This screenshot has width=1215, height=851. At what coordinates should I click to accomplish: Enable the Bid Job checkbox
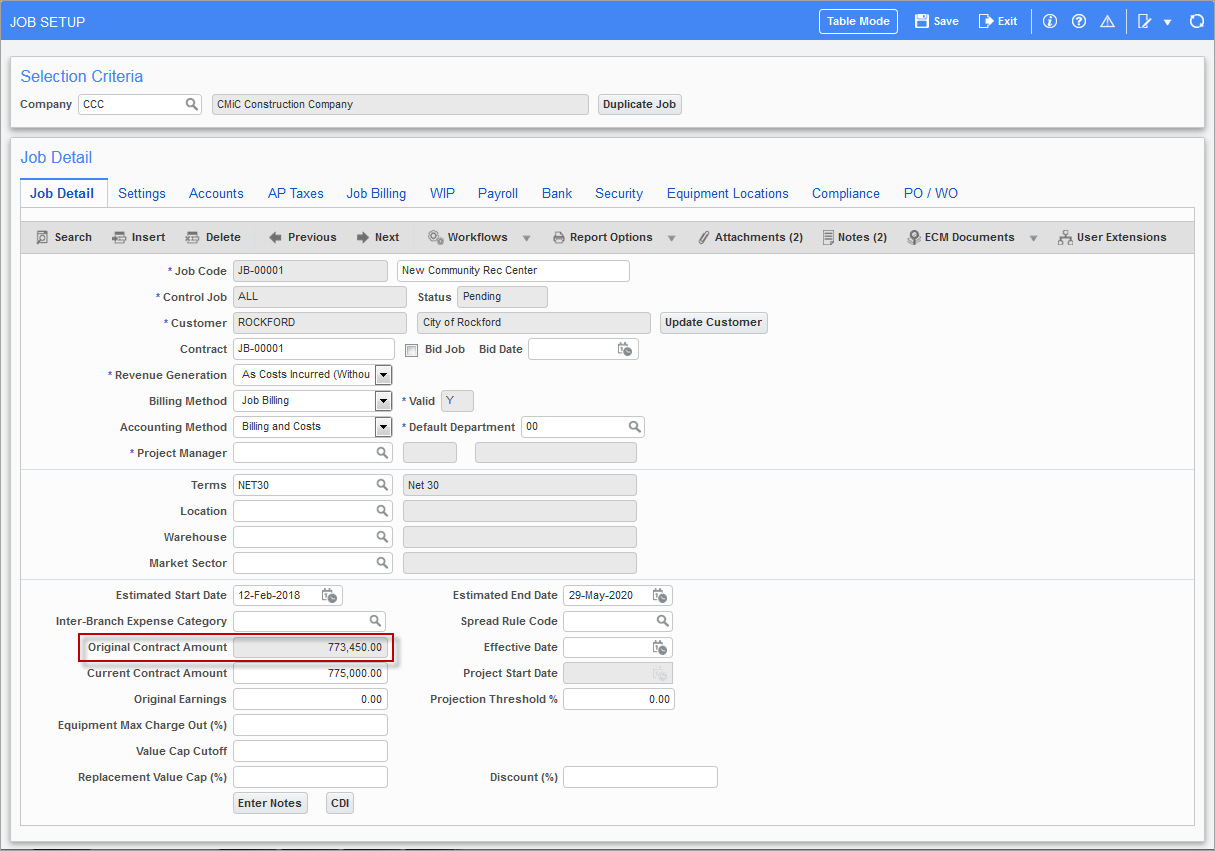(x=411, y=349)
